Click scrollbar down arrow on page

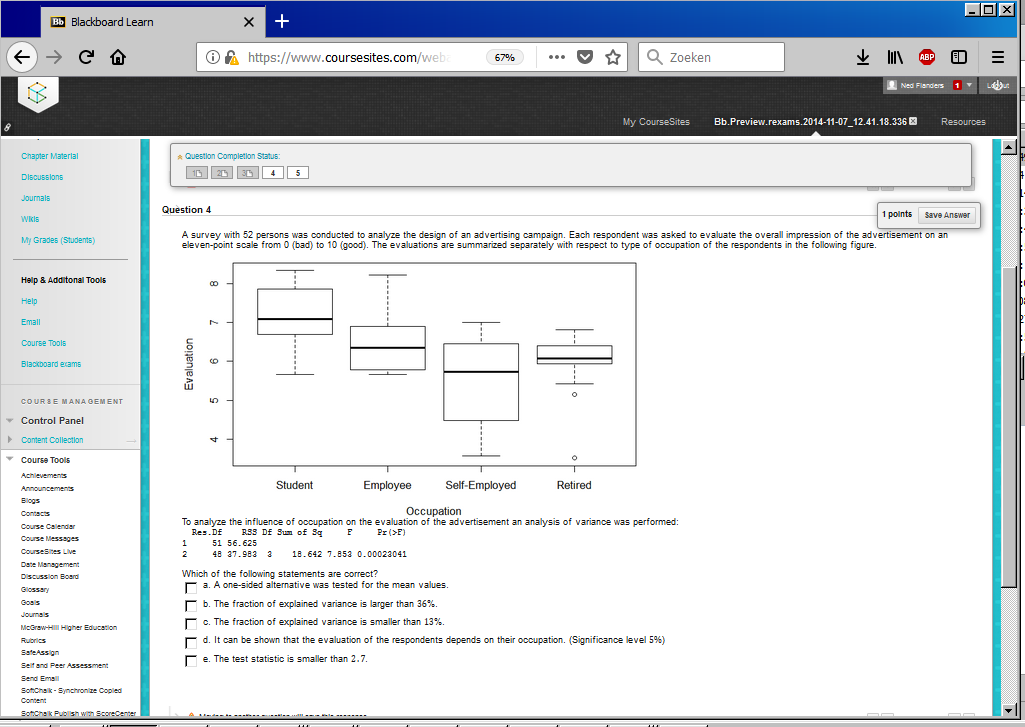[x=1009, y=710]
